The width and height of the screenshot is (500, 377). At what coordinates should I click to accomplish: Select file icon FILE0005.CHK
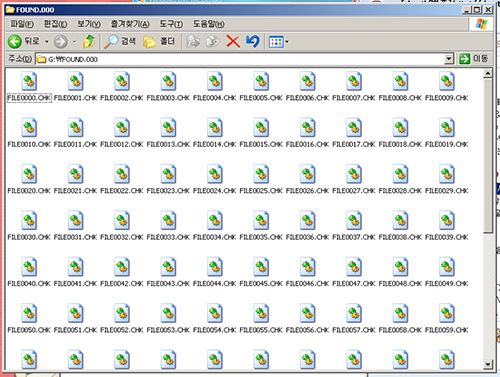pos(261,81)
